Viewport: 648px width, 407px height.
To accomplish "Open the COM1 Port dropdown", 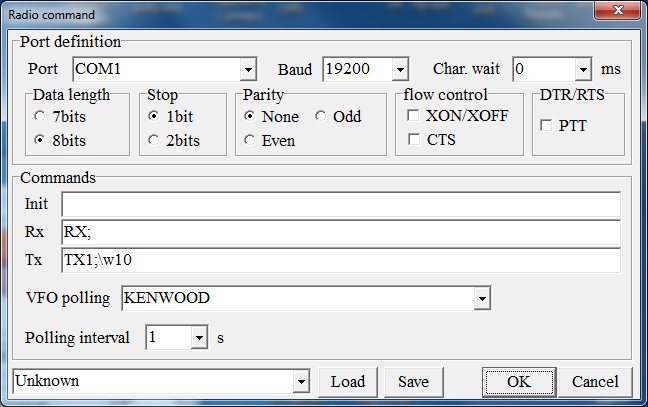I will 248,69.
